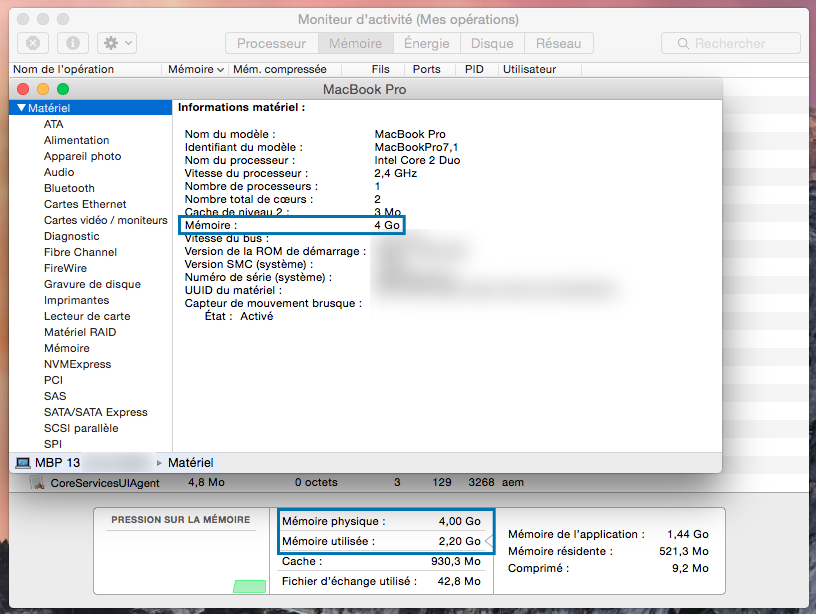
Task: Switch to the Énergie tab
Action: (x=426, y=43)
